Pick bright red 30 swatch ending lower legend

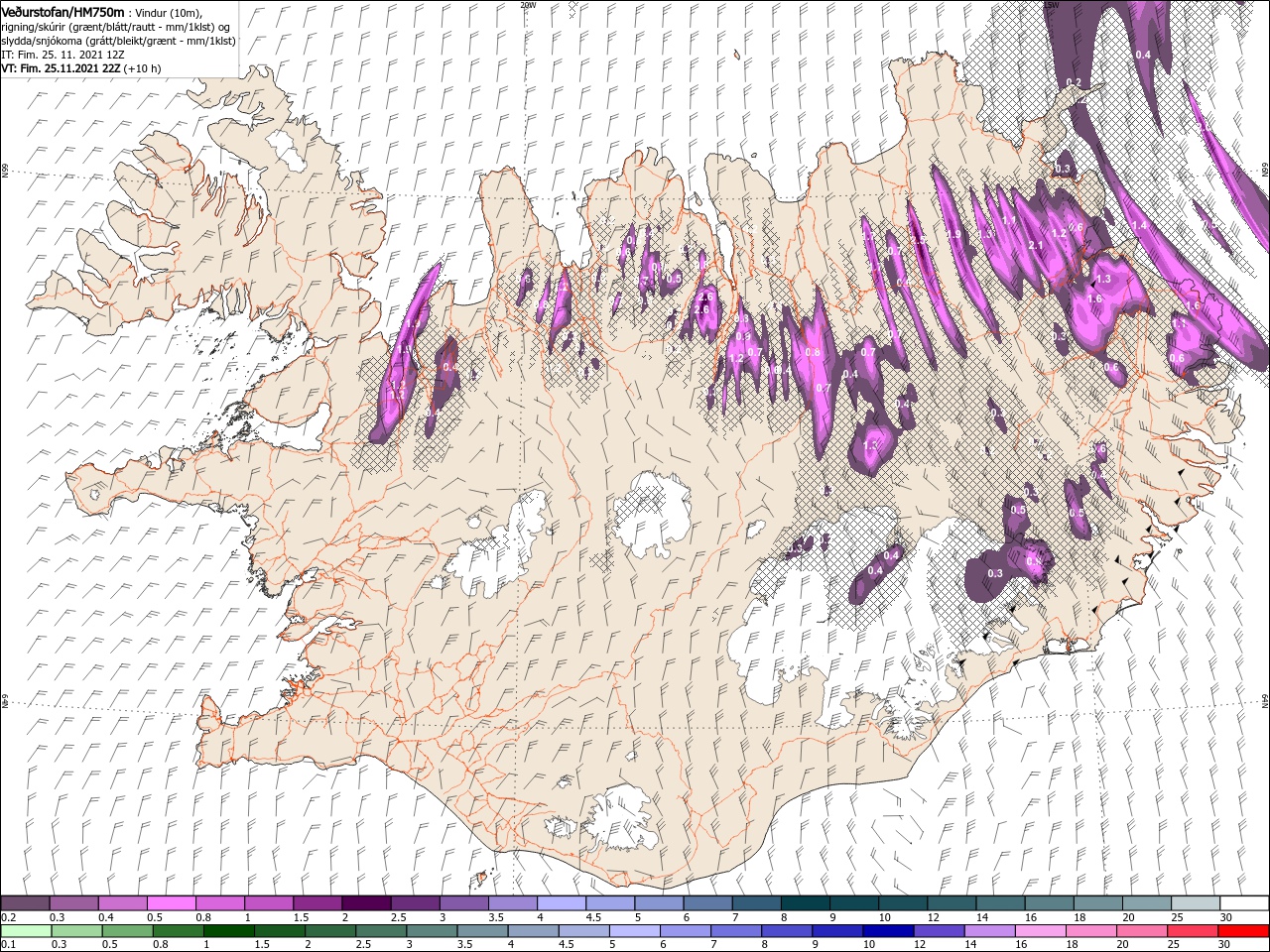coord(1244,930)
